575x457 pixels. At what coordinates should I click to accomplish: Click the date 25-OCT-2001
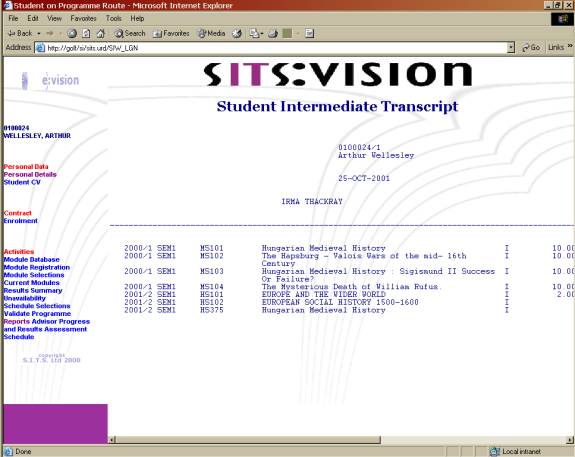tap(364, 178)
